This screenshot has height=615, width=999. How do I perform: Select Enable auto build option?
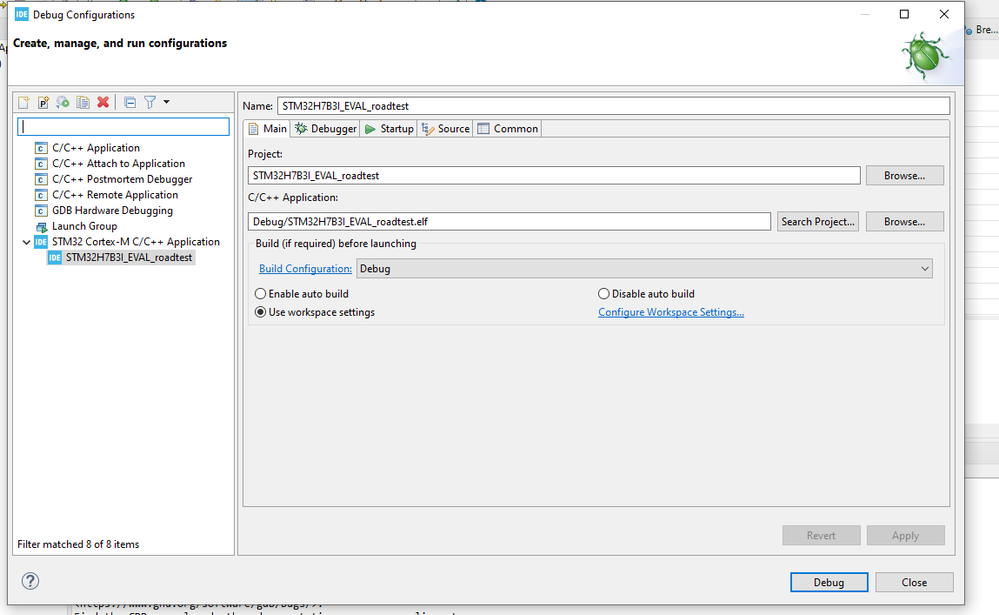[x=261, y=294]
